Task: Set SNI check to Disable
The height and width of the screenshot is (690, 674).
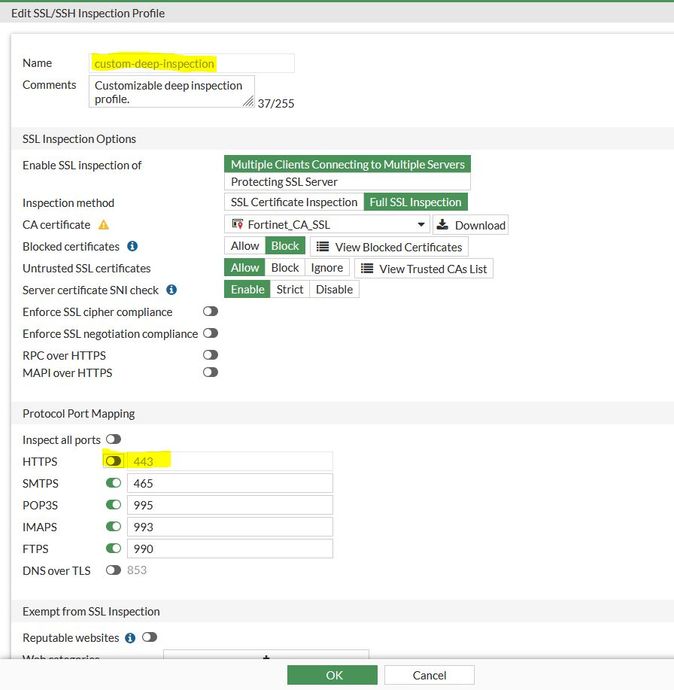Action: [334, 290]
